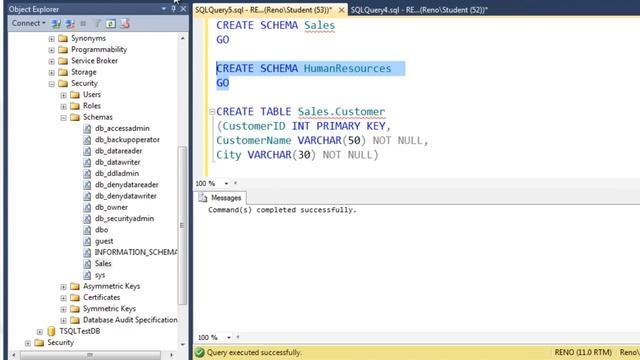640x360 pixels.
Task: Click the Disconnect server toolbar icon
Action: (70, 24)
